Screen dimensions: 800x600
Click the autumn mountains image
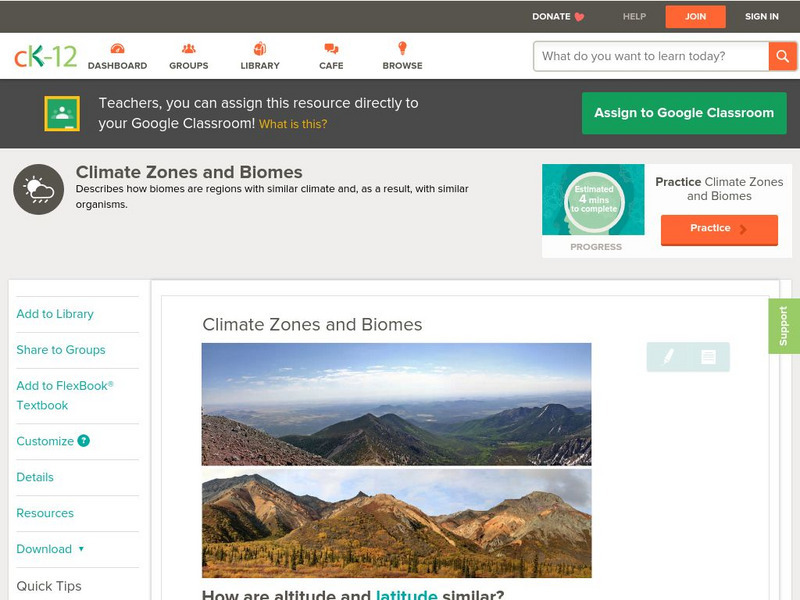pos(396,523)
